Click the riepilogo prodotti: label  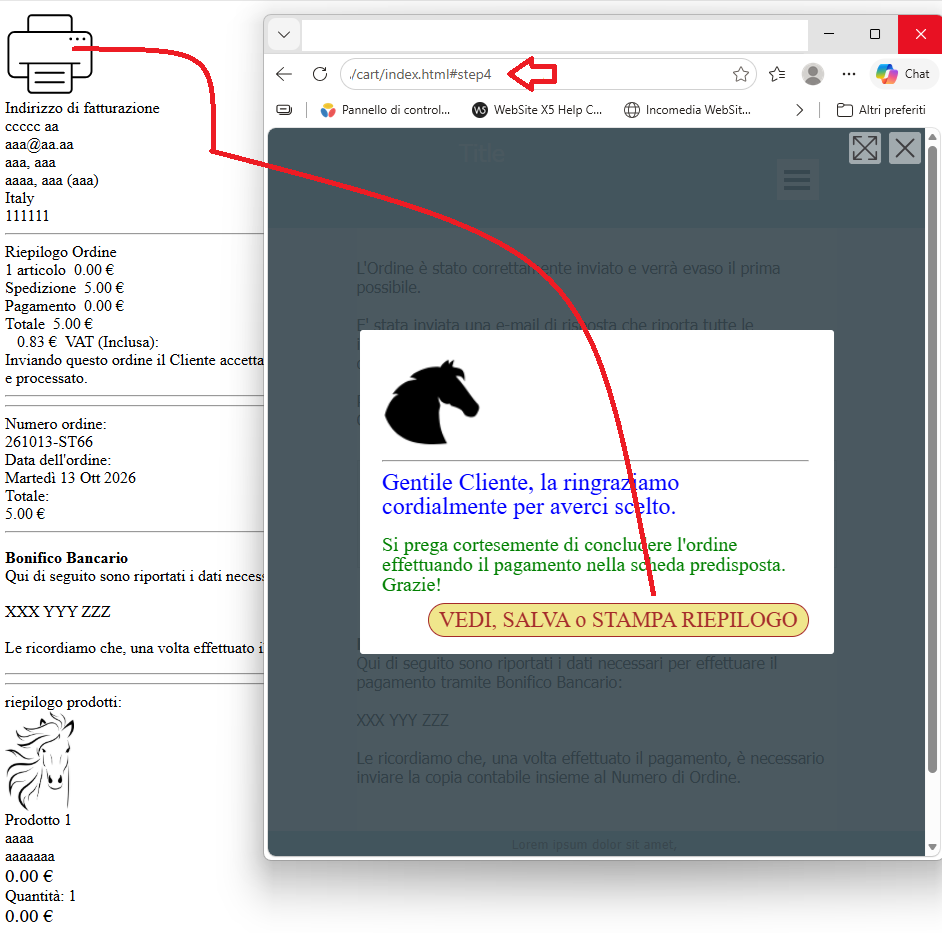pyautogui.click(x=63, y=702)
